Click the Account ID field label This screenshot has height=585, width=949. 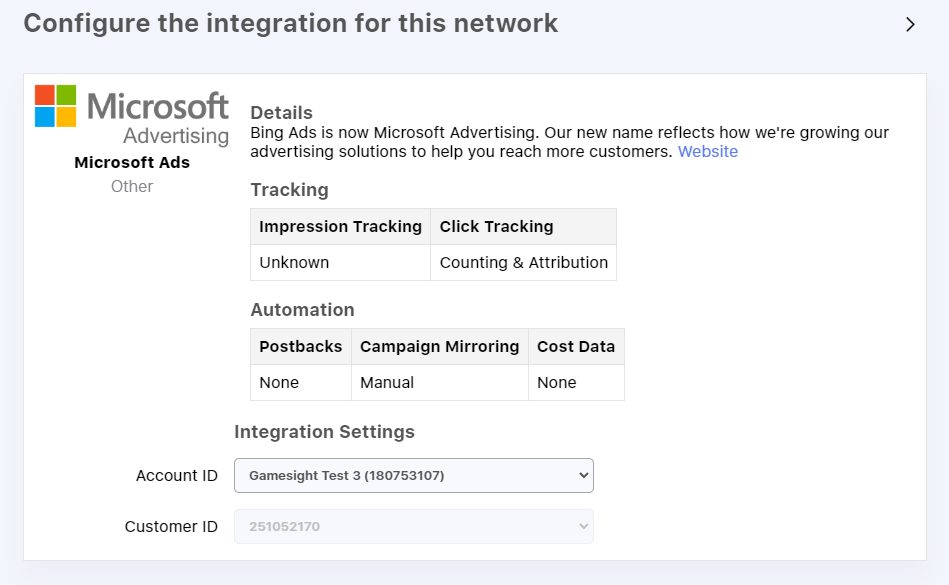(176, 476)
